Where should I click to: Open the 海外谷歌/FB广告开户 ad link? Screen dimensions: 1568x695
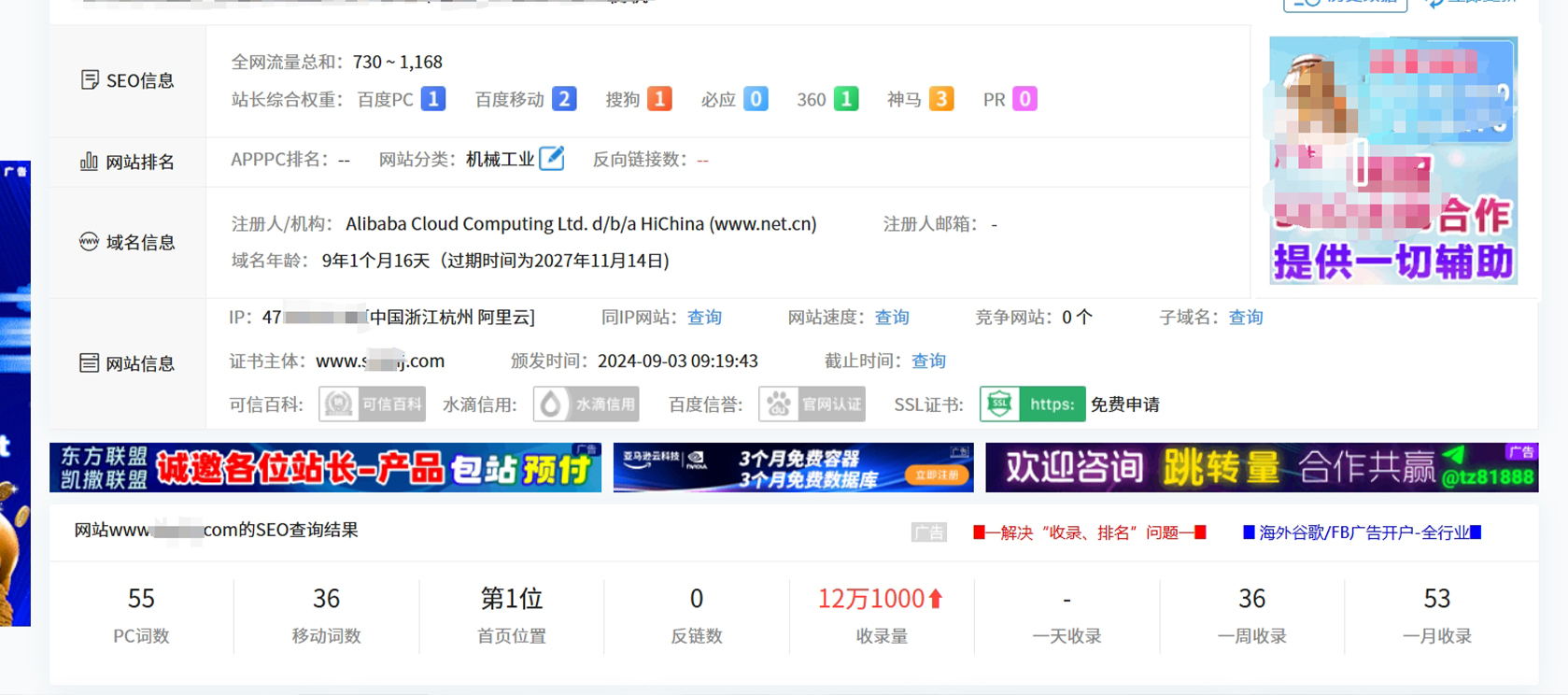(x=1363, y=532)
